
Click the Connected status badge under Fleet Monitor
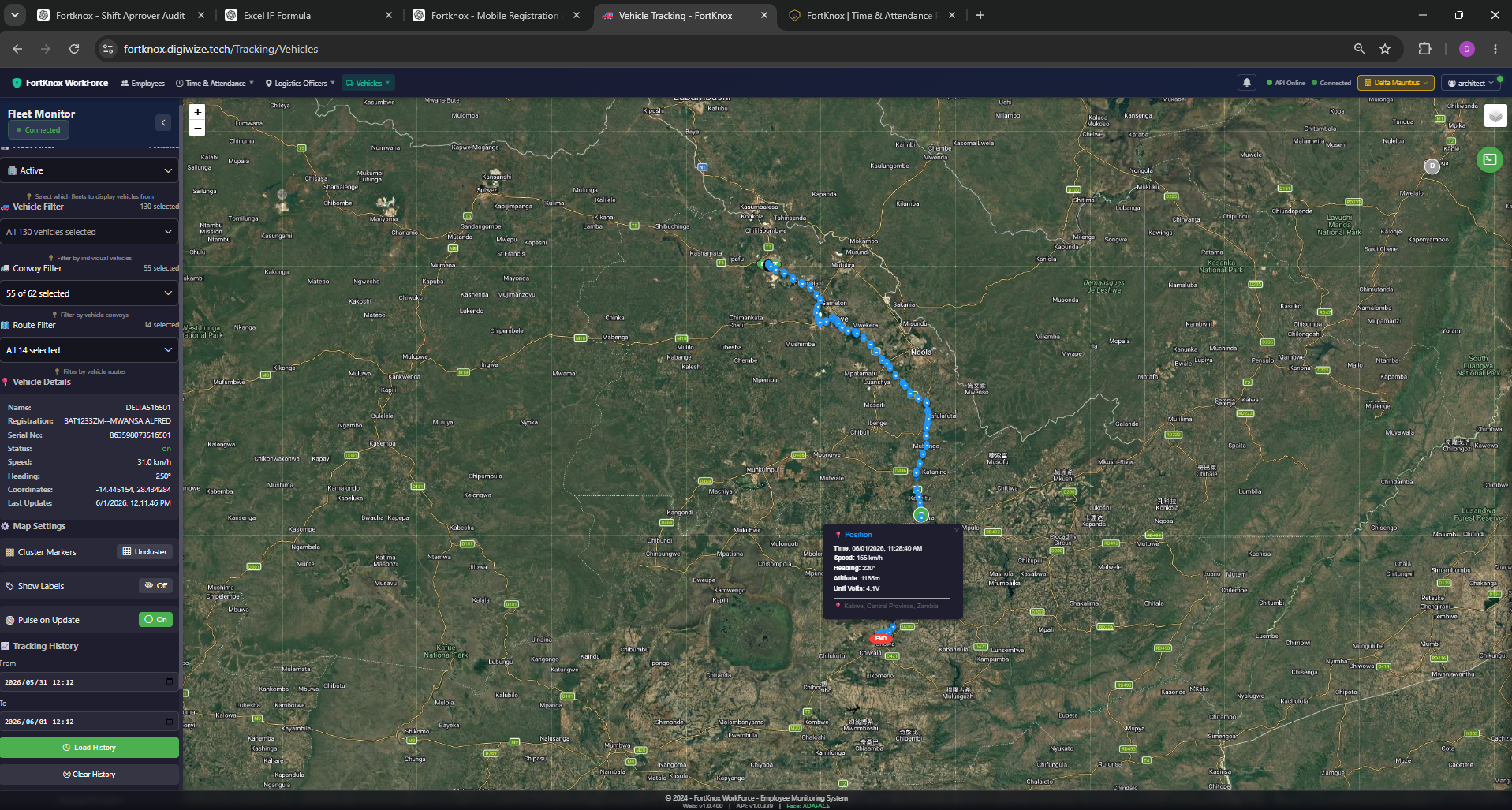click(39, 130)
